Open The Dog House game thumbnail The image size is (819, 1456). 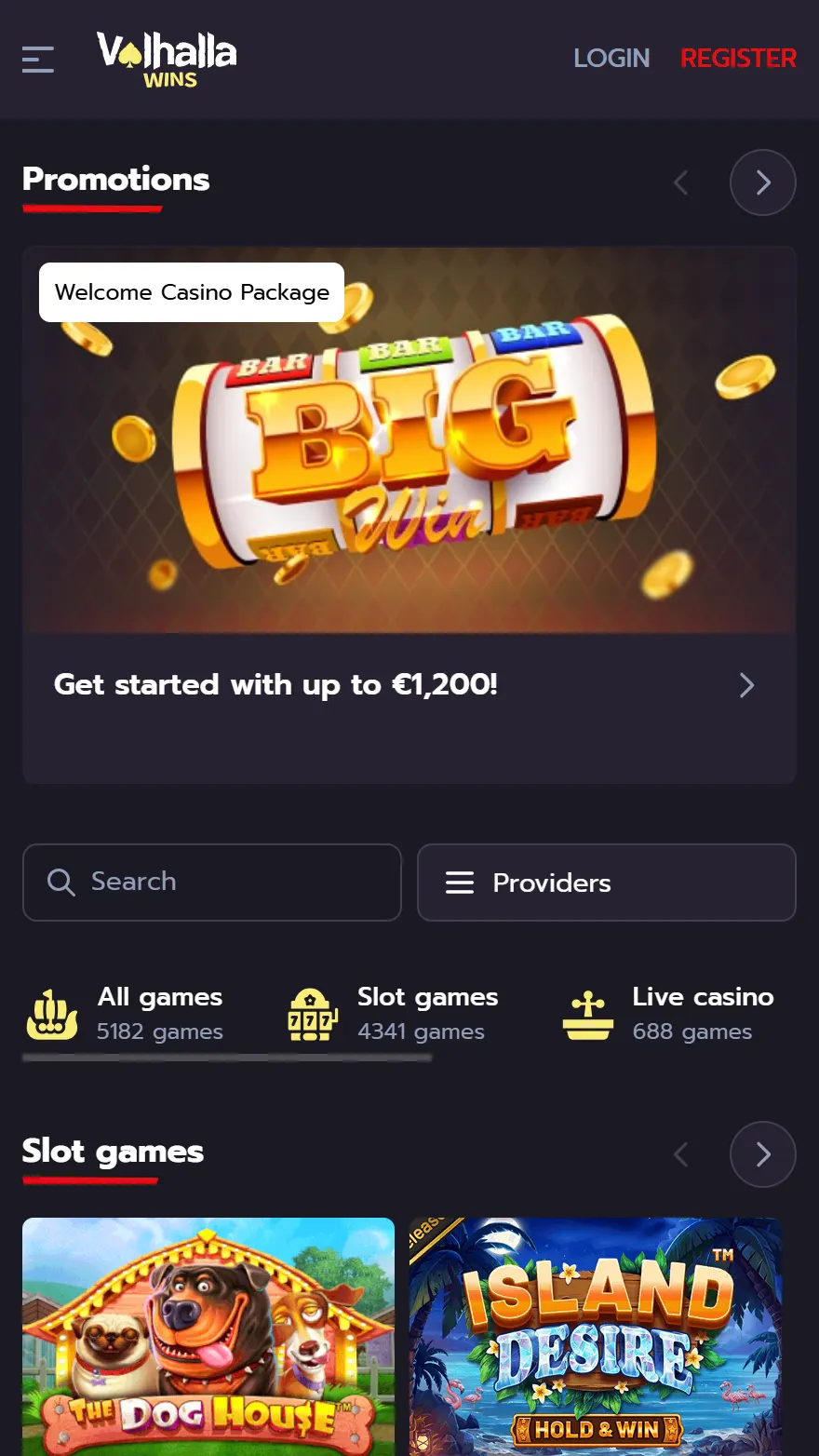[x=208, y=1337]
